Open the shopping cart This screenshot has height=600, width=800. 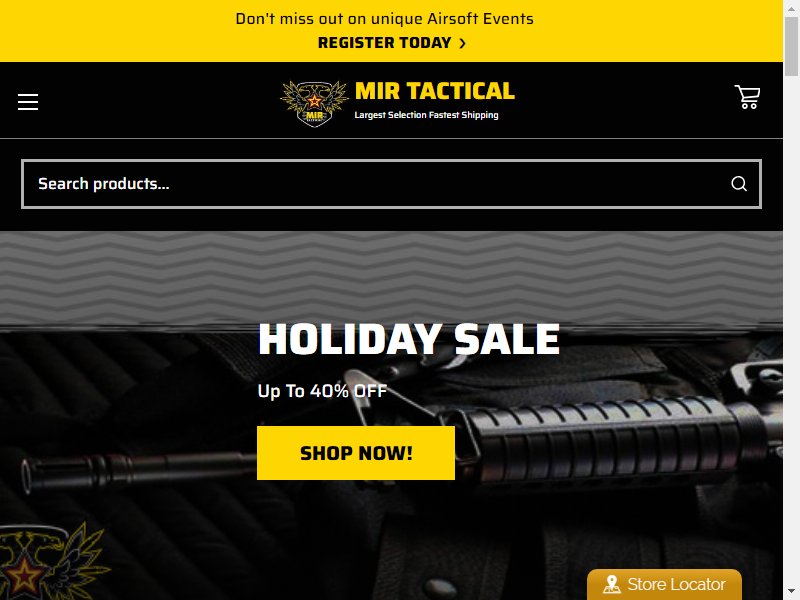747,96
